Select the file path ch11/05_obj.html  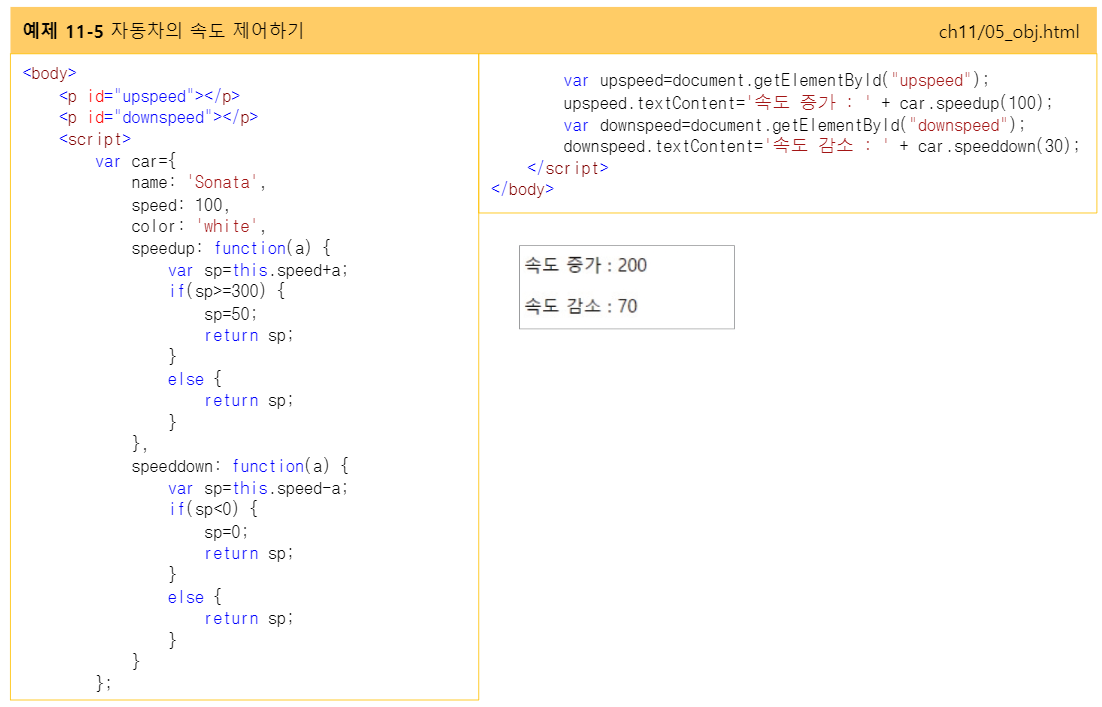tap(1009, 32)
